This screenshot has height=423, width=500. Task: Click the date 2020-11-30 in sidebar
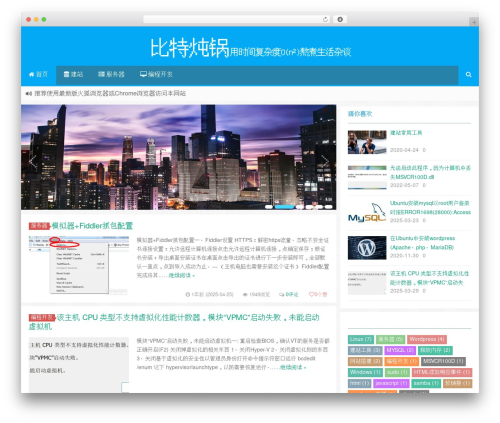pyautogui.click(x=404, y=256)
